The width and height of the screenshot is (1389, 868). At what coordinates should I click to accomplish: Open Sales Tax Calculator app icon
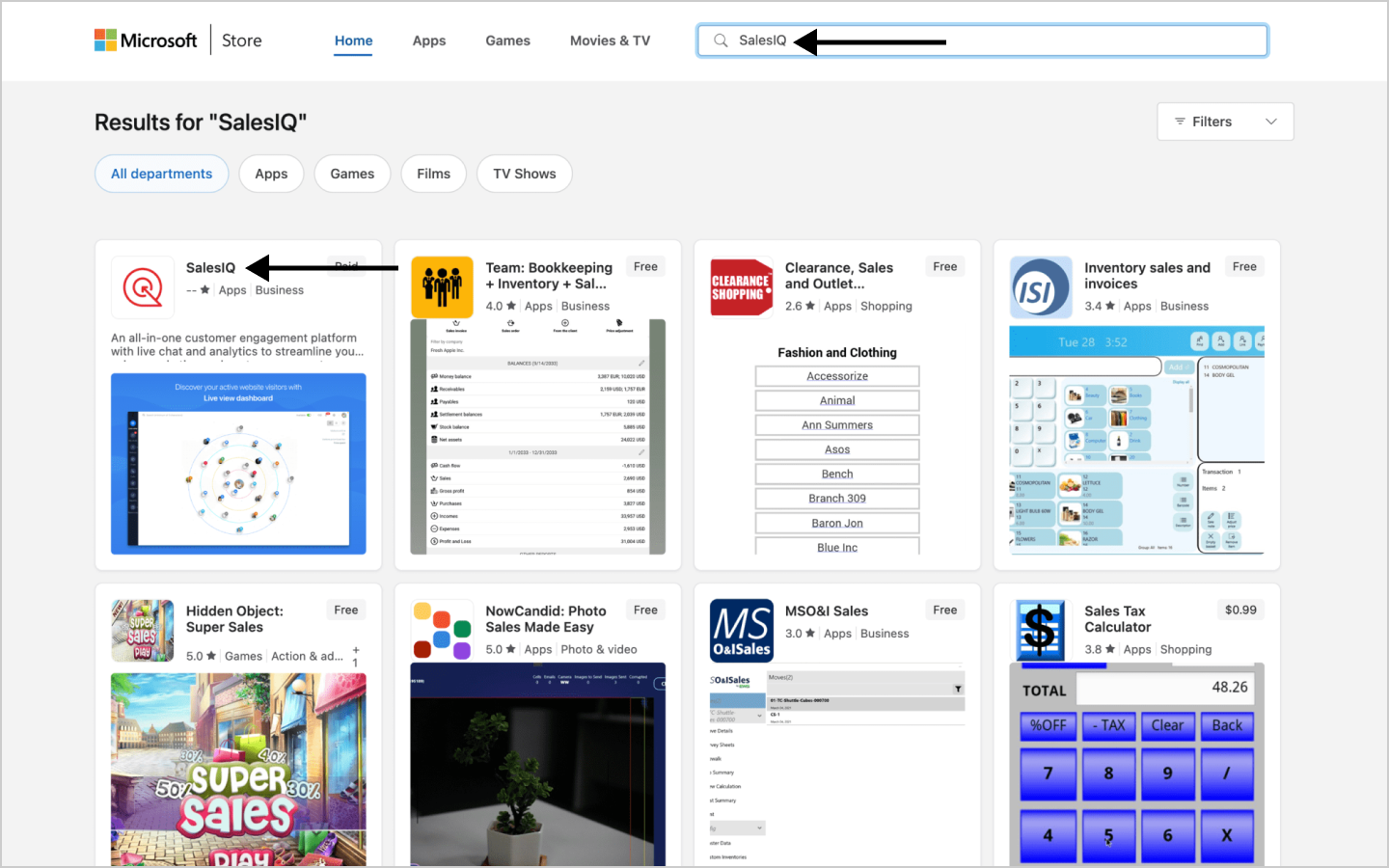coord(1041,631)
